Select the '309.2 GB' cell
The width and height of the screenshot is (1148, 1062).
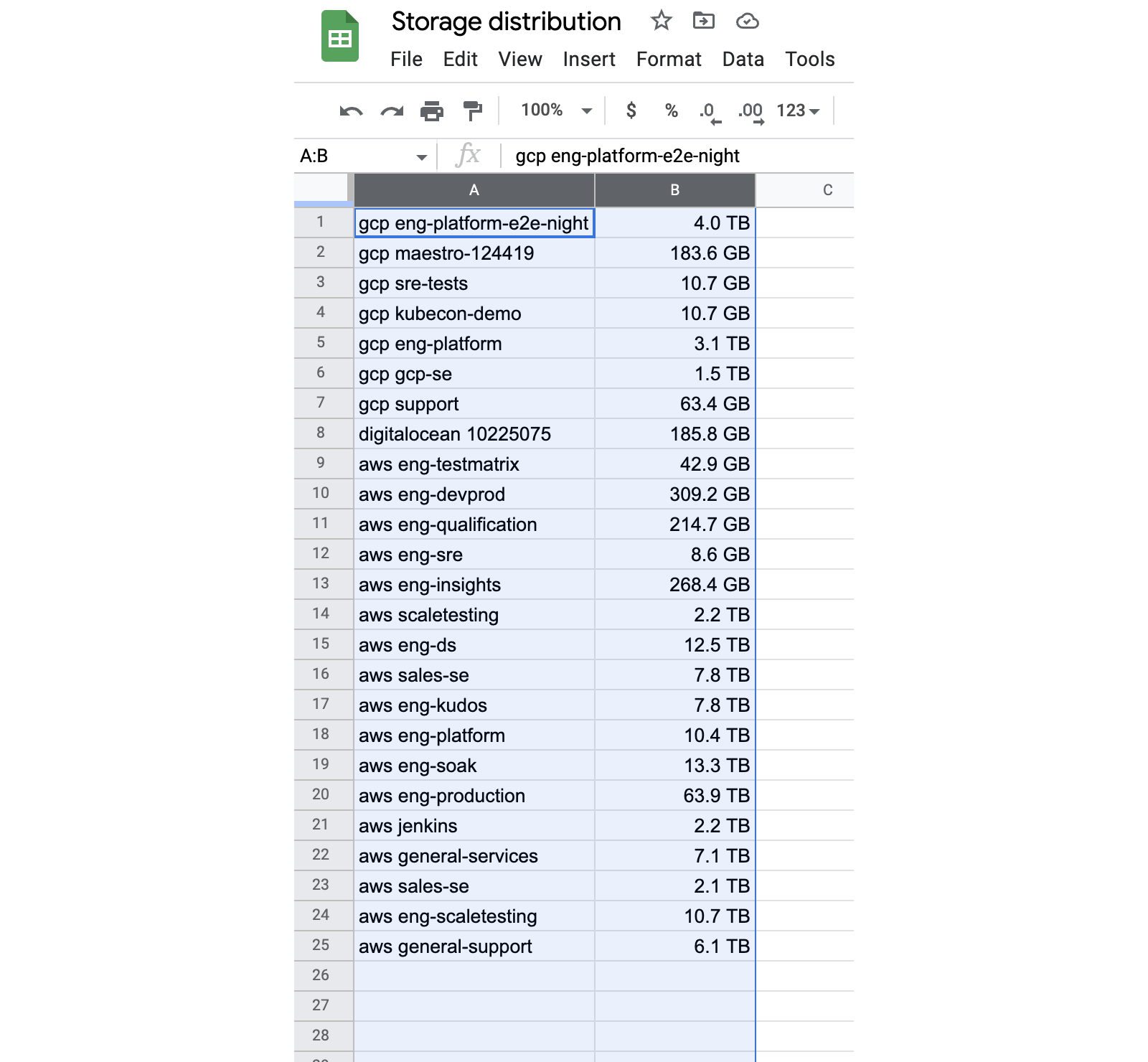(x=675, y=494)
